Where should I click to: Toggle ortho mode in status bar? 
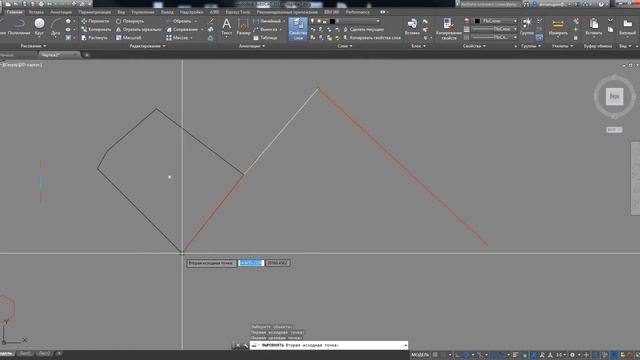[458, 355]
